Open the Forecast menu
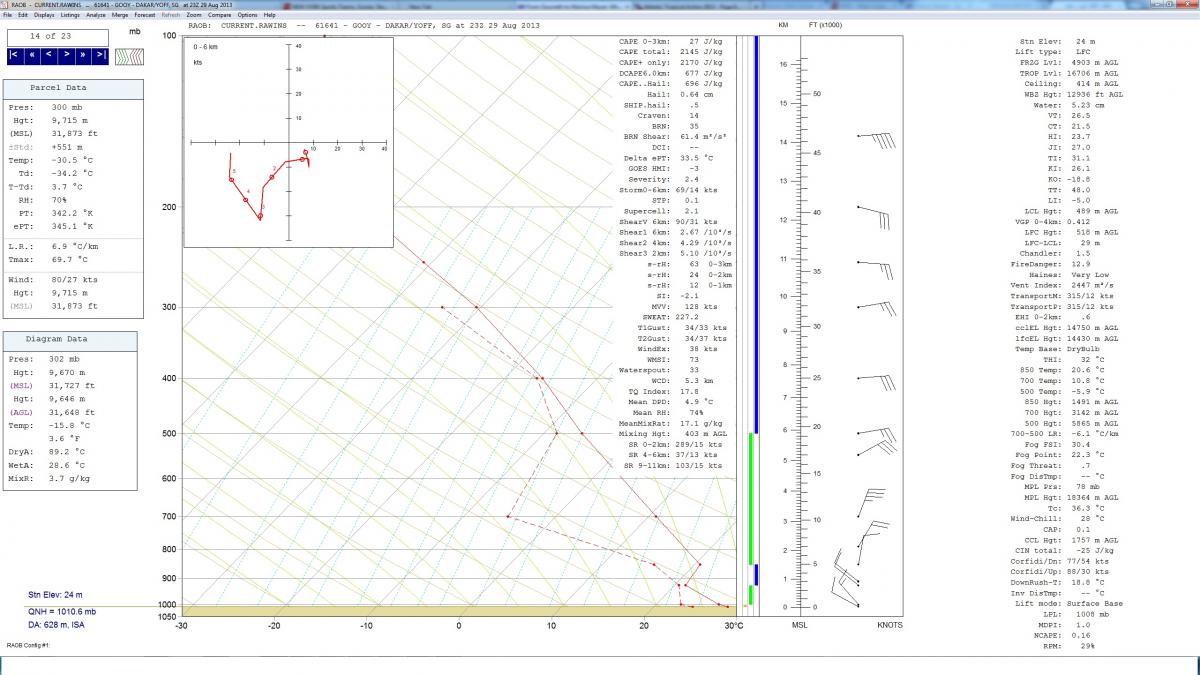 [x=145, y=15]
